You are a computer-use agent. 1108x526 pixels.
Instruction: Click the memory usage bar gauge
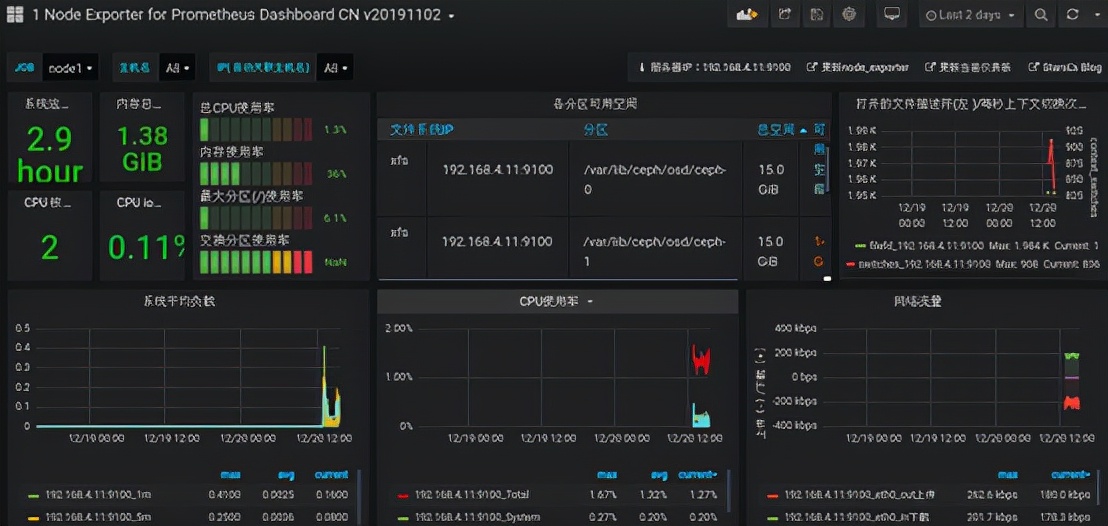(x=256, y=173)
